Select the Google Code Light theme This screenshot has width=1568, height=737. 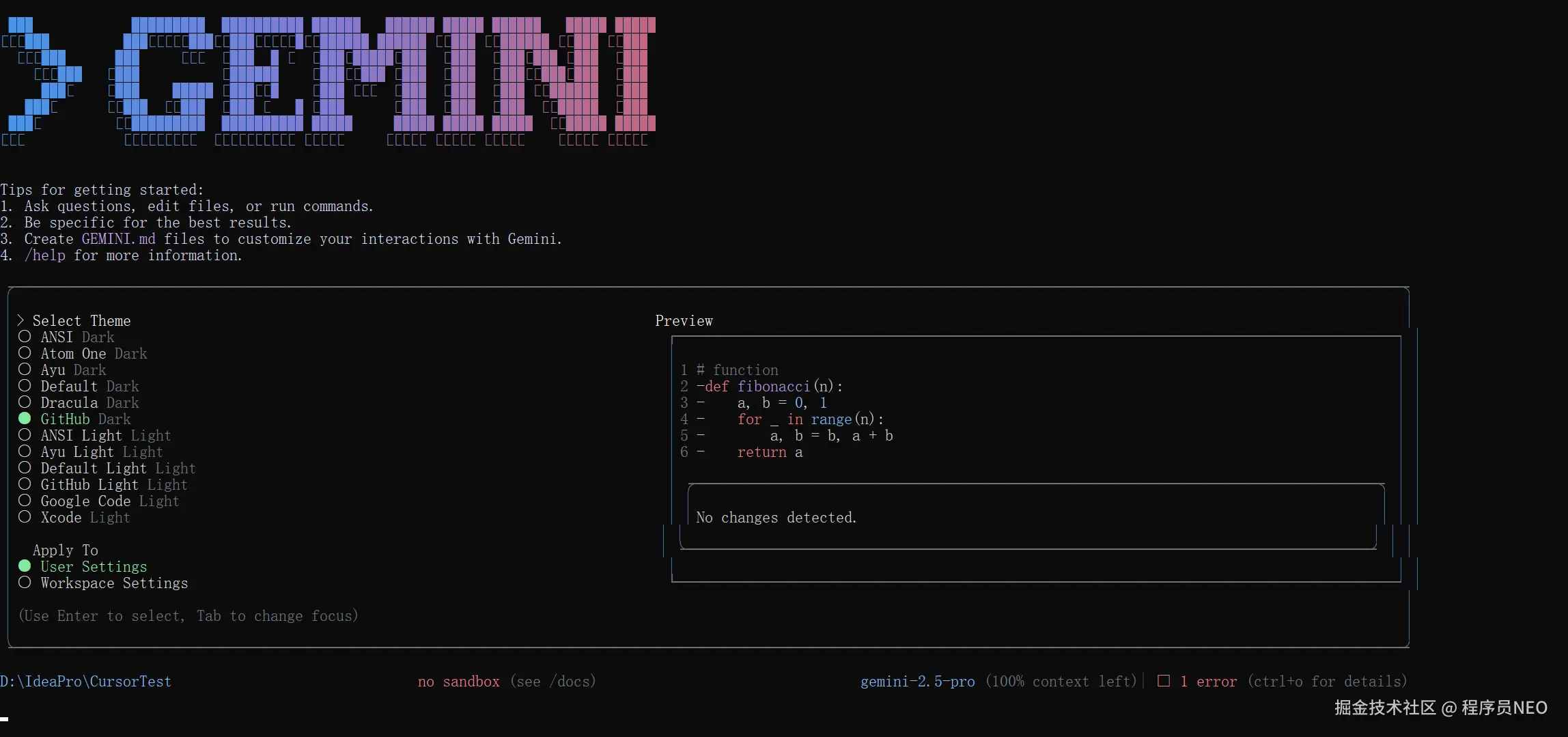click(x=99, y=501)
